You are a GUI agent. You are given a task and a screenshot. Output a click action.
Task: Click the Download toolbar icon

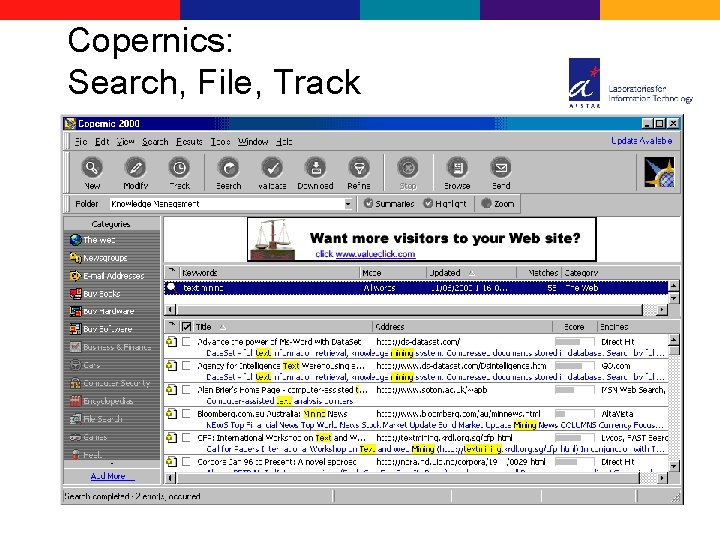tap(315, 168)
